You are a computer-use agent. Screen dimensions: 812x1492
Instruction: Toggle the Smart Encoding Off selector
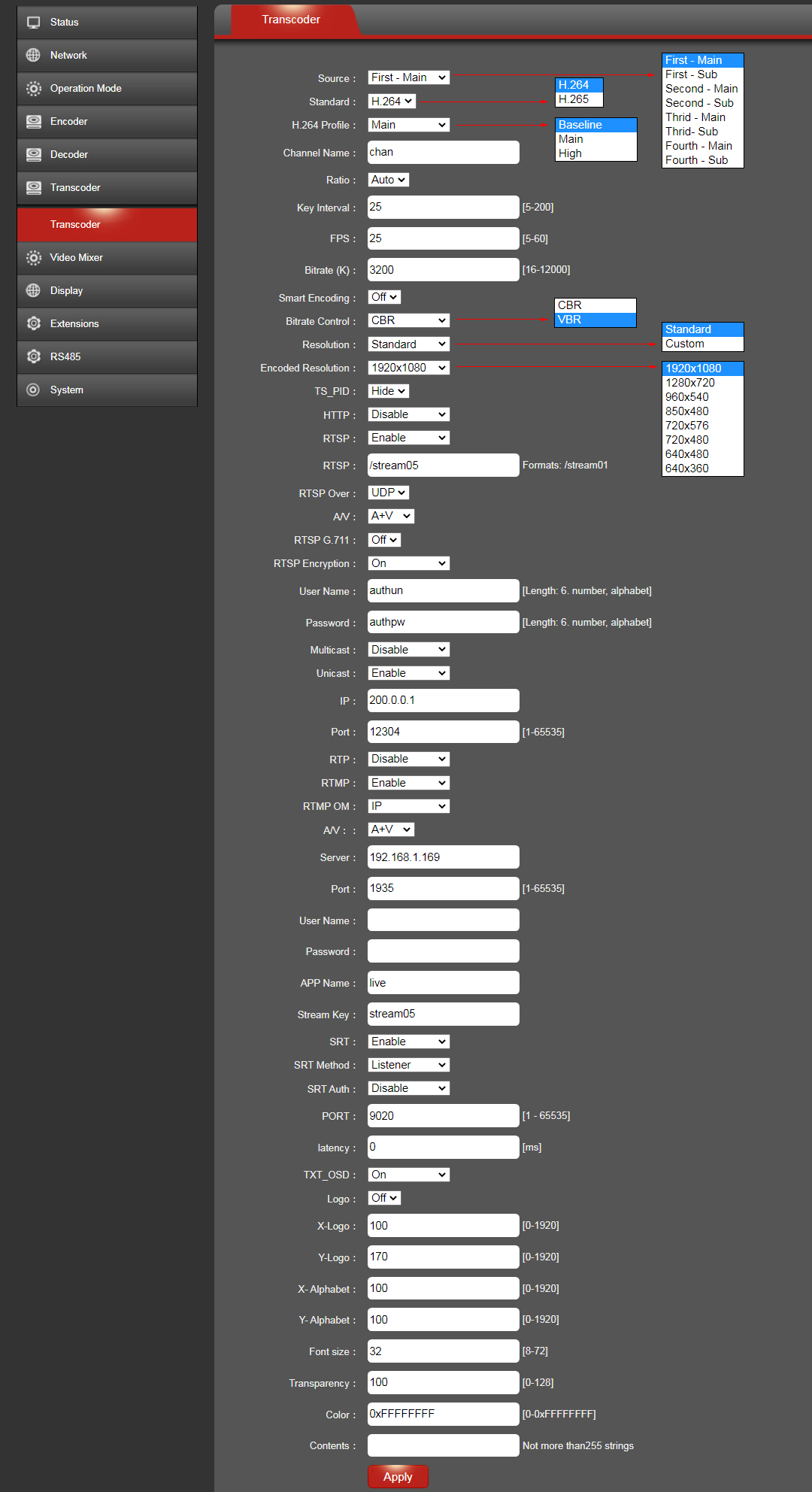[x=384, y=297]
